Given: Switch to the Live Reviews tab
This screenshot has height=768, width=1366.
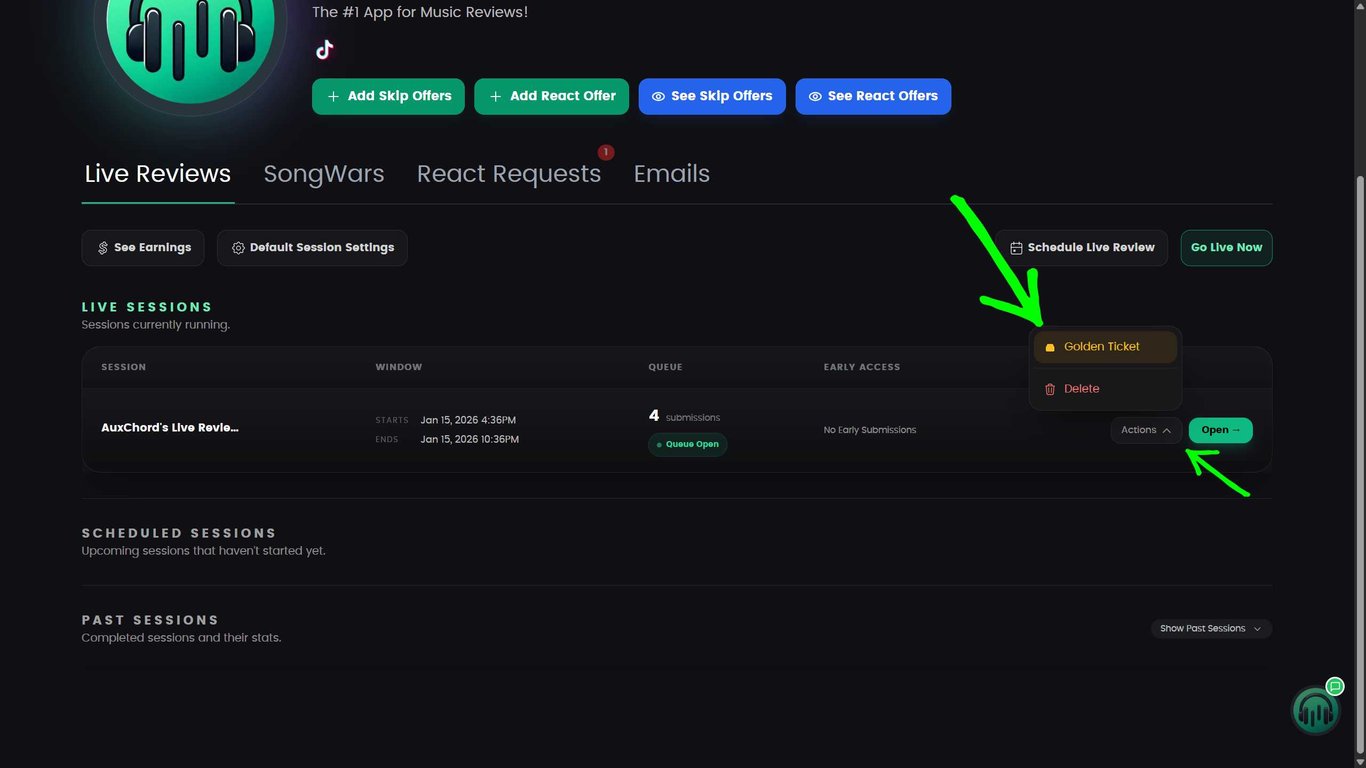Looking at the screenshot, I should pyautogui.click(x=158, y=174).
